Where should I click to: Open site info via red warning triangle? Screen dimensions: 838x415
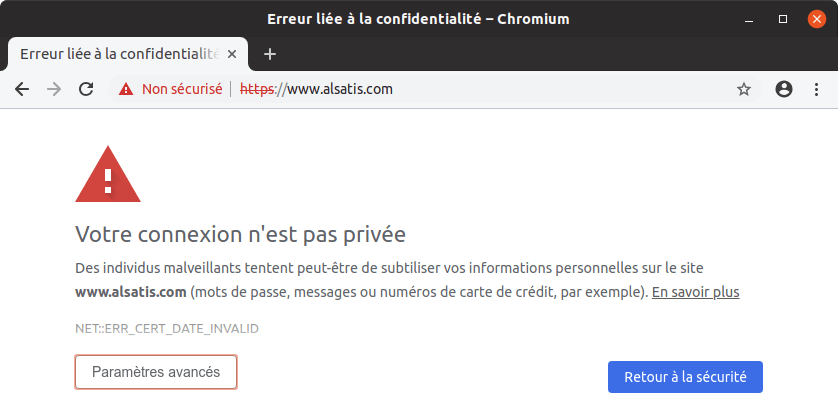126,89
